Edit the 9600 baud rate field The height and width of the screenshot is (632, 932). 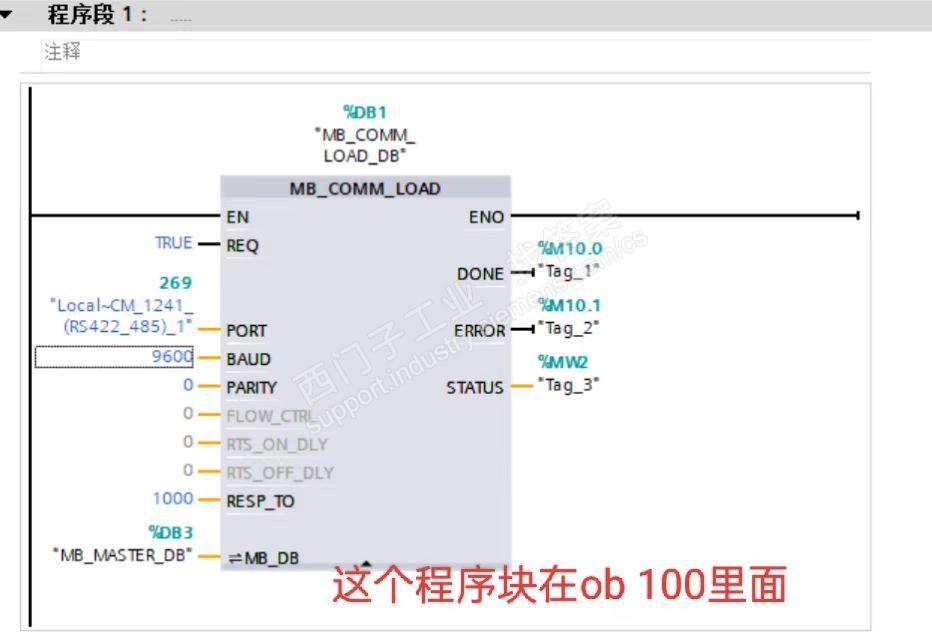[x=114, y=357]
